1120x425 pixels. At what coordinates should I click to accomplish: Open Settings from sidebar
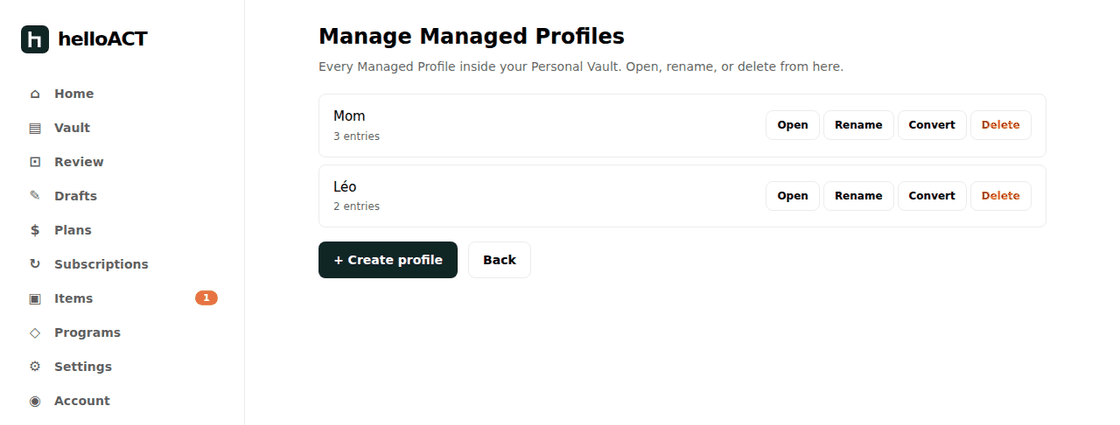[83, 366]
